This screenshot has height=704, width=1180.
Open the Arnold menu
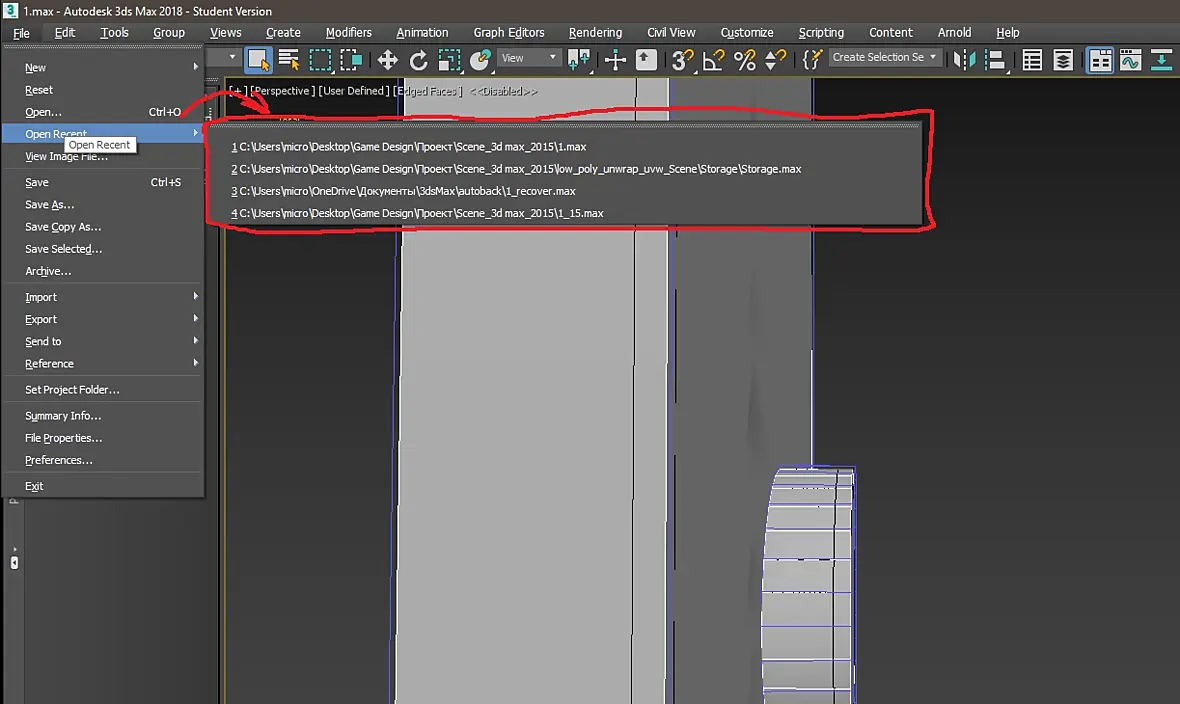pos(954,32)
